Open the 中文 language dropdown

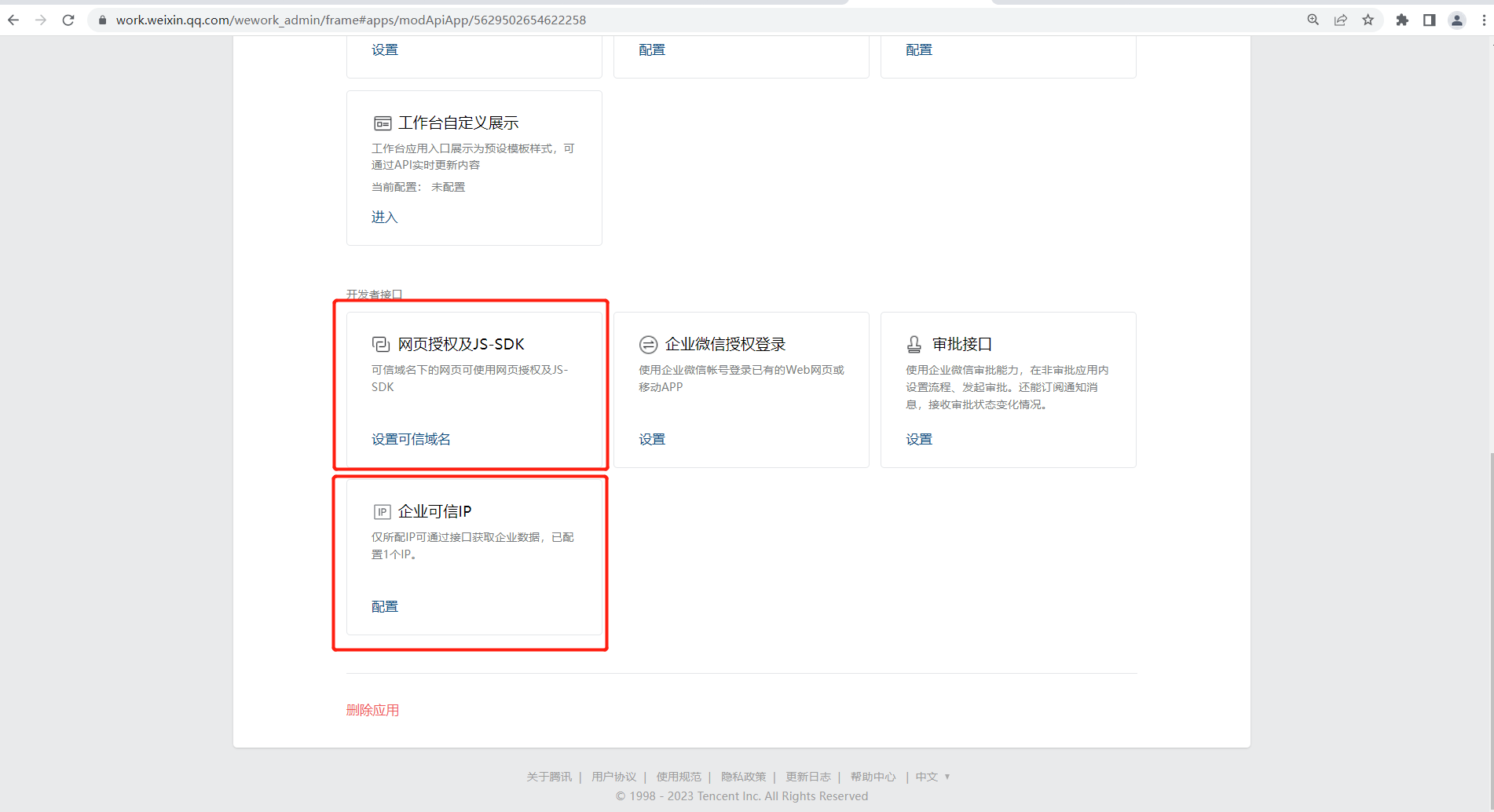pyautogui.click(x=932, y=777)
